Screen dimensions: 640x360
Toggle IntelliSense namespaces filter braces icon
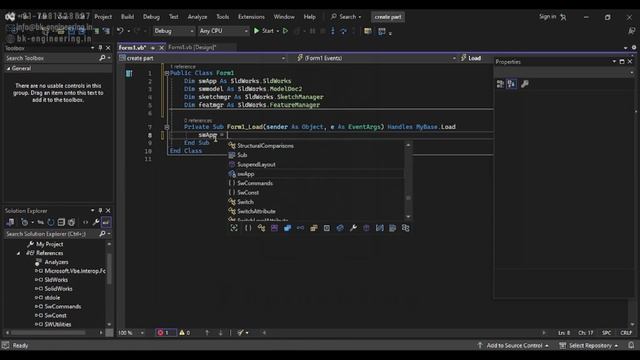[248, 228]
